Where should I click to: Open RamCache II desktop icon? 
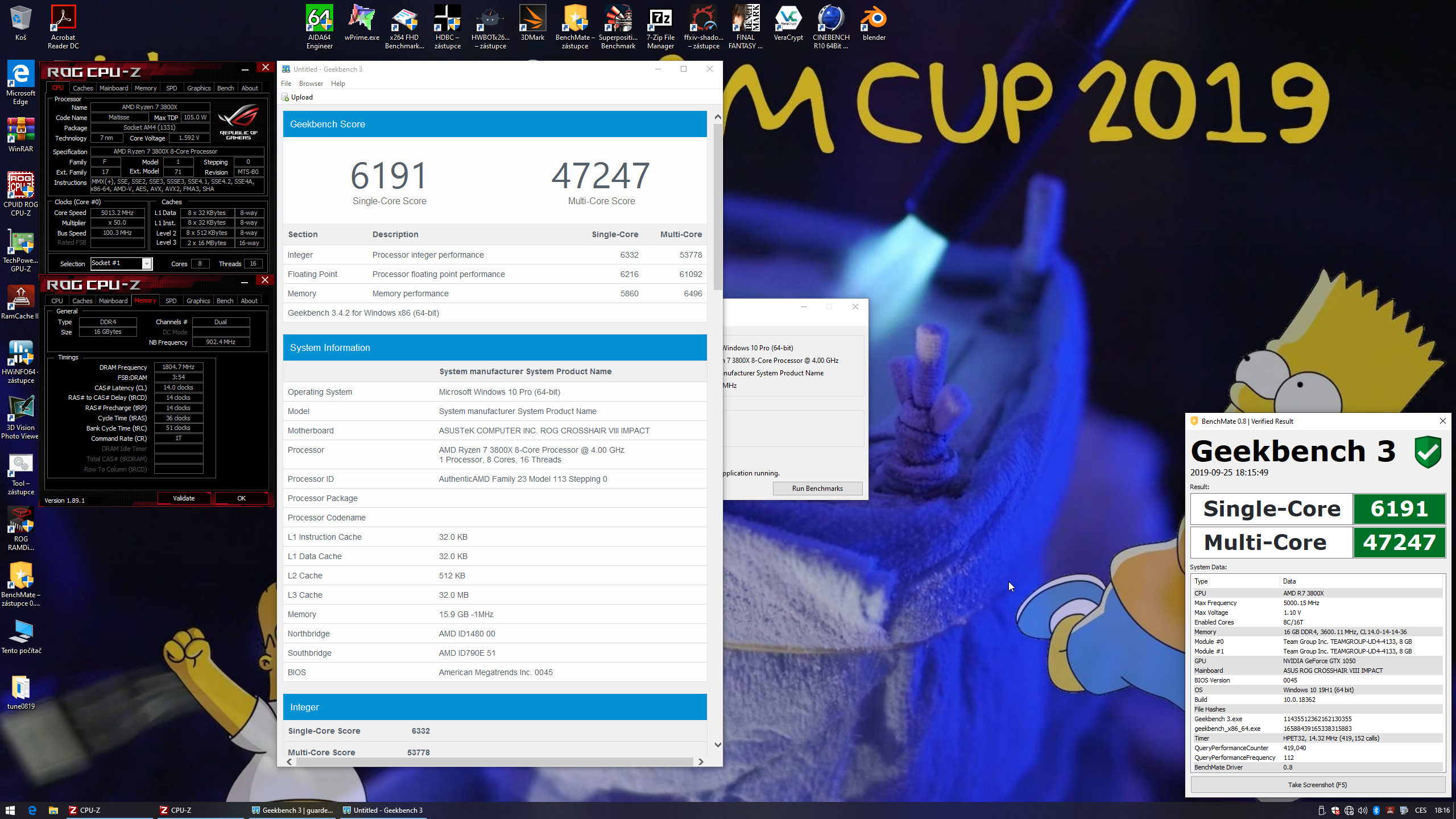coord(20,302)
